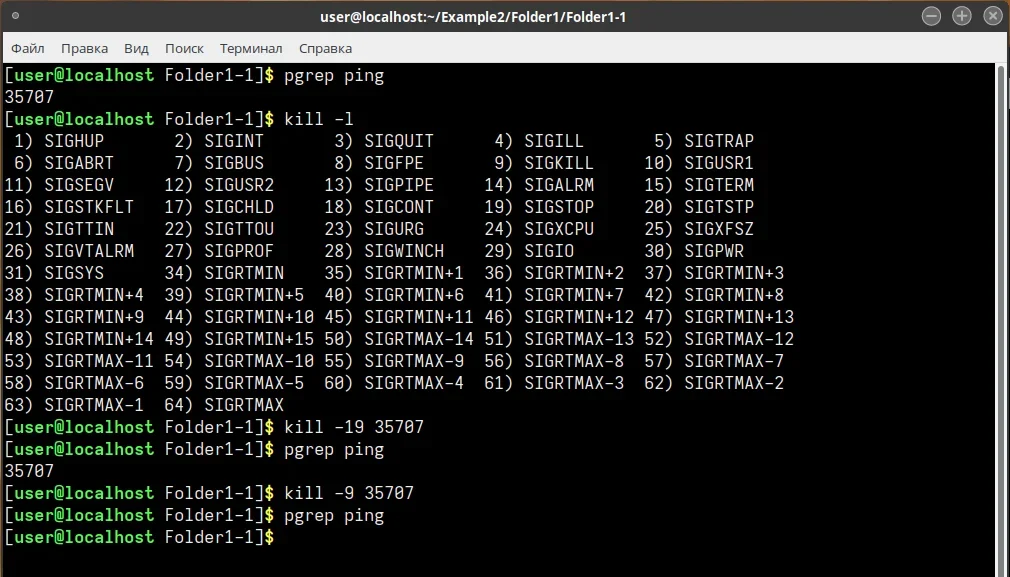Click the SIGSTOP signal name

[x=558, y=207]
